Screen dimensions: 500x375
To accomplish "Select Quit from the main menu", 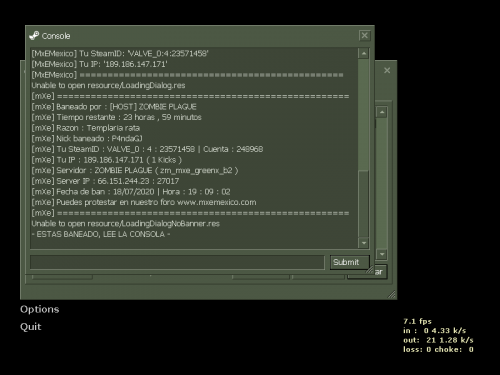I will pyautogui.click(x=31, y=327).
